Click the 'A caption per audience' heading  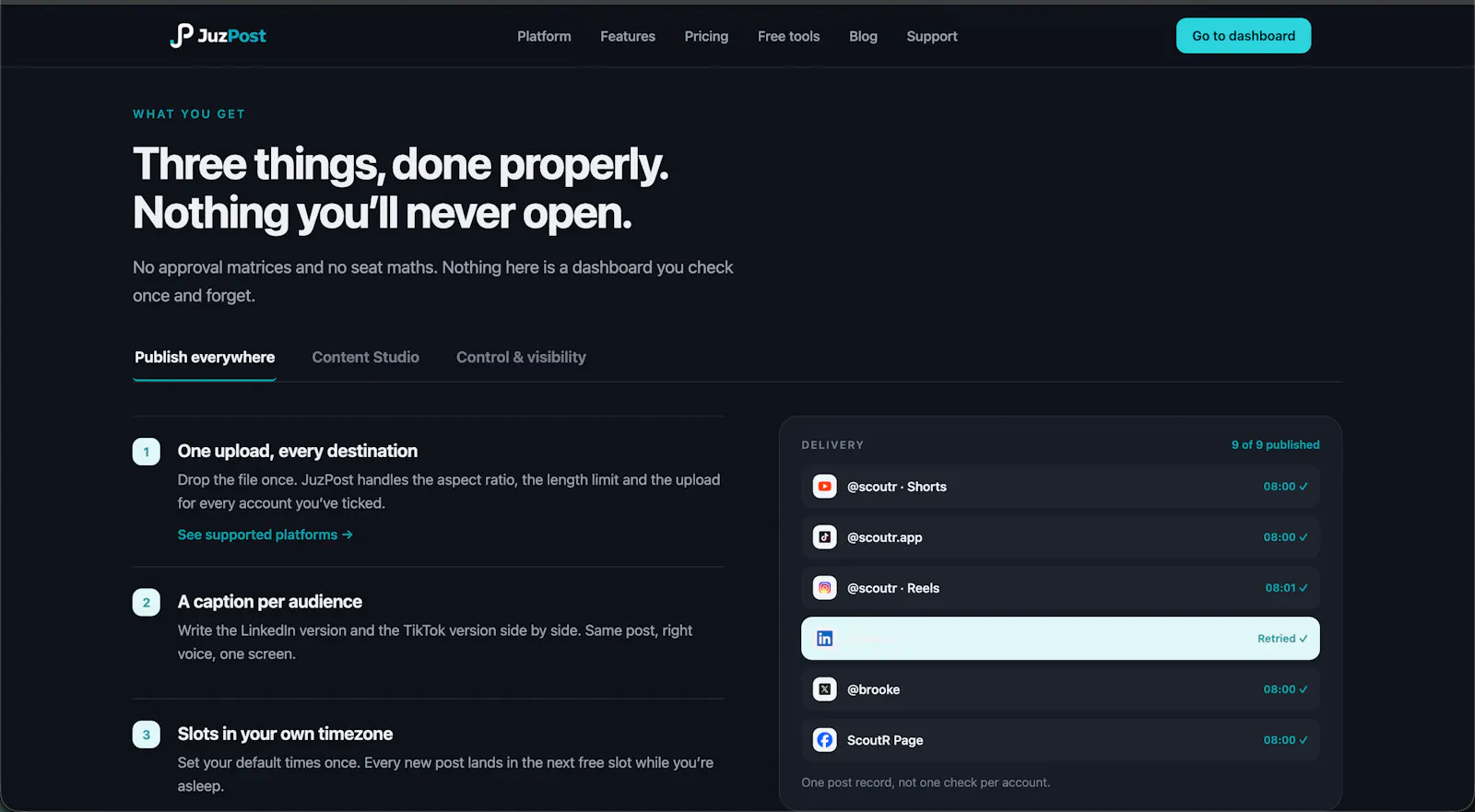[270, 602]
